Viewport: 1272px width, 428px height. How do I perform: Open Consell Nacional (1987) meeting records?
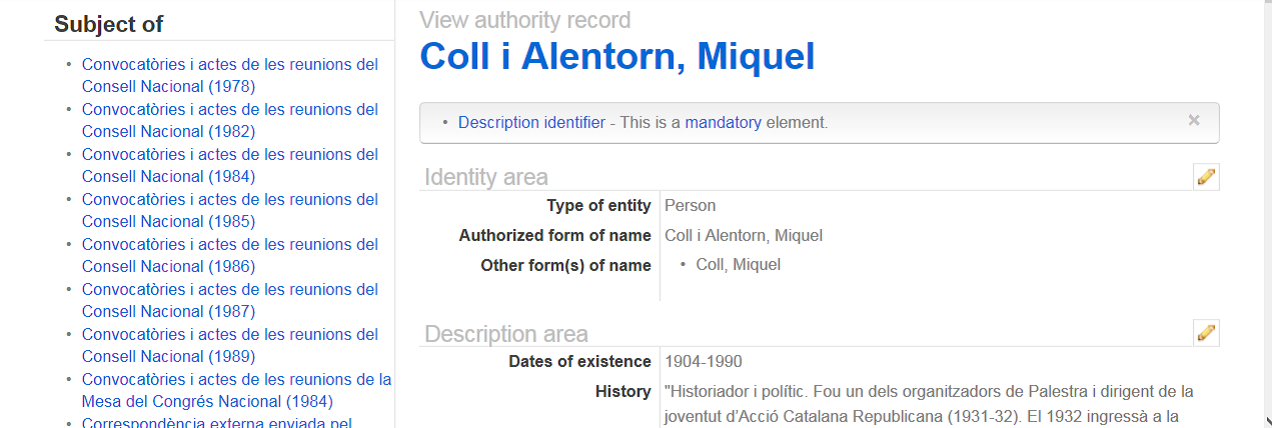coord(230,300)
